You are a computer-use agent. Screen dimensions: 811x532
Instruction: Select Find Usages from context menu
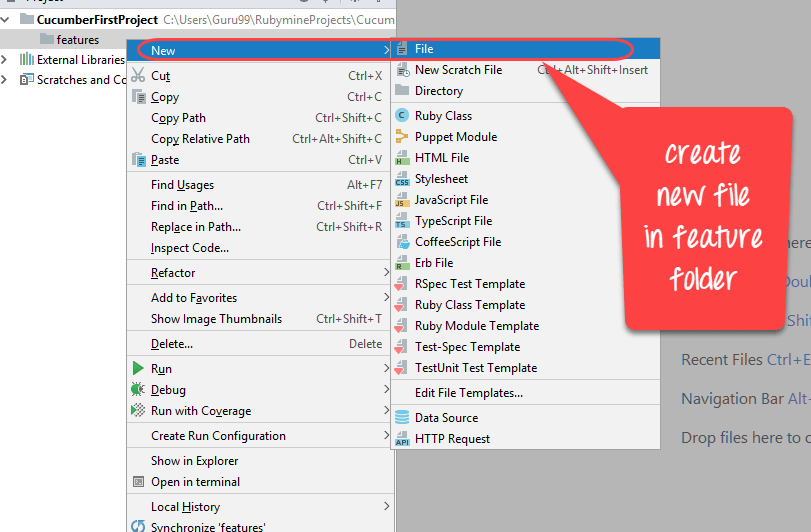click(x=182, y=185)
